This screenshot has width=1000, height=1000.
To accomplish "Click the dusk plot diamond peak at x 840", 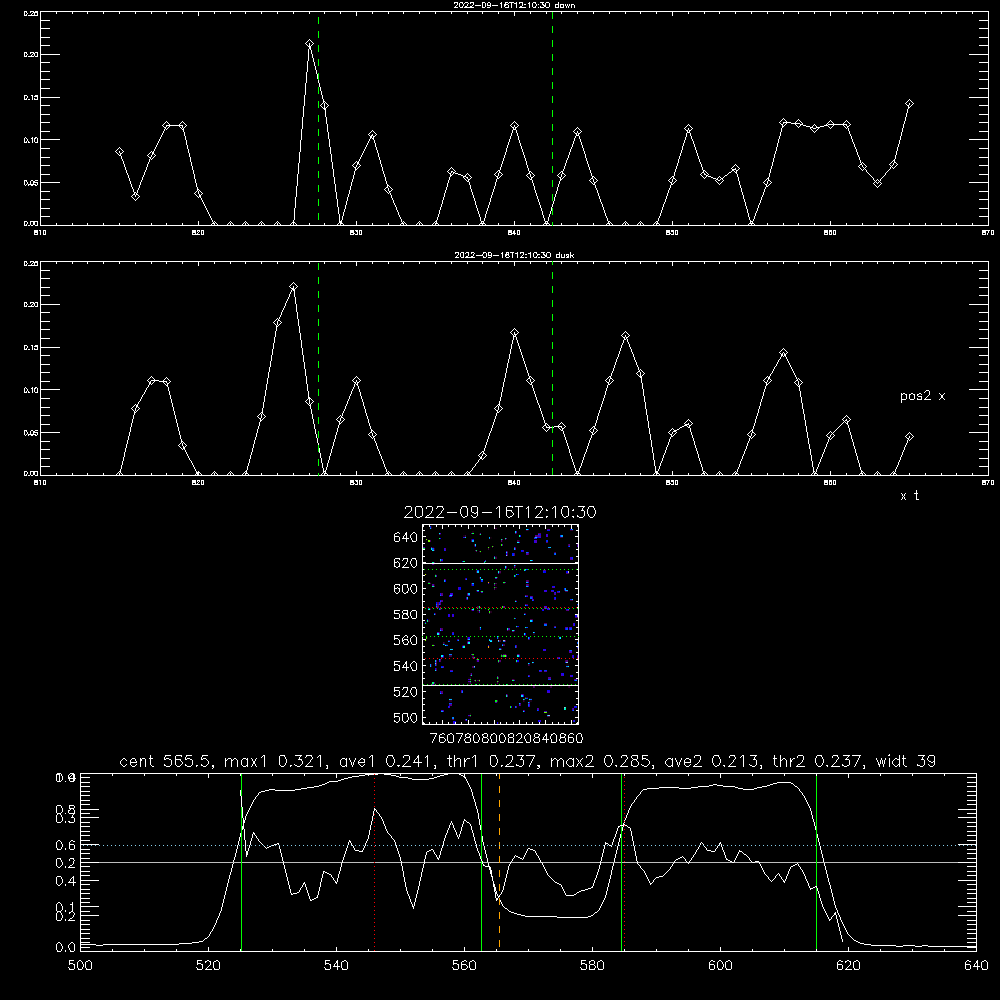I will click(x=515, y=333).
